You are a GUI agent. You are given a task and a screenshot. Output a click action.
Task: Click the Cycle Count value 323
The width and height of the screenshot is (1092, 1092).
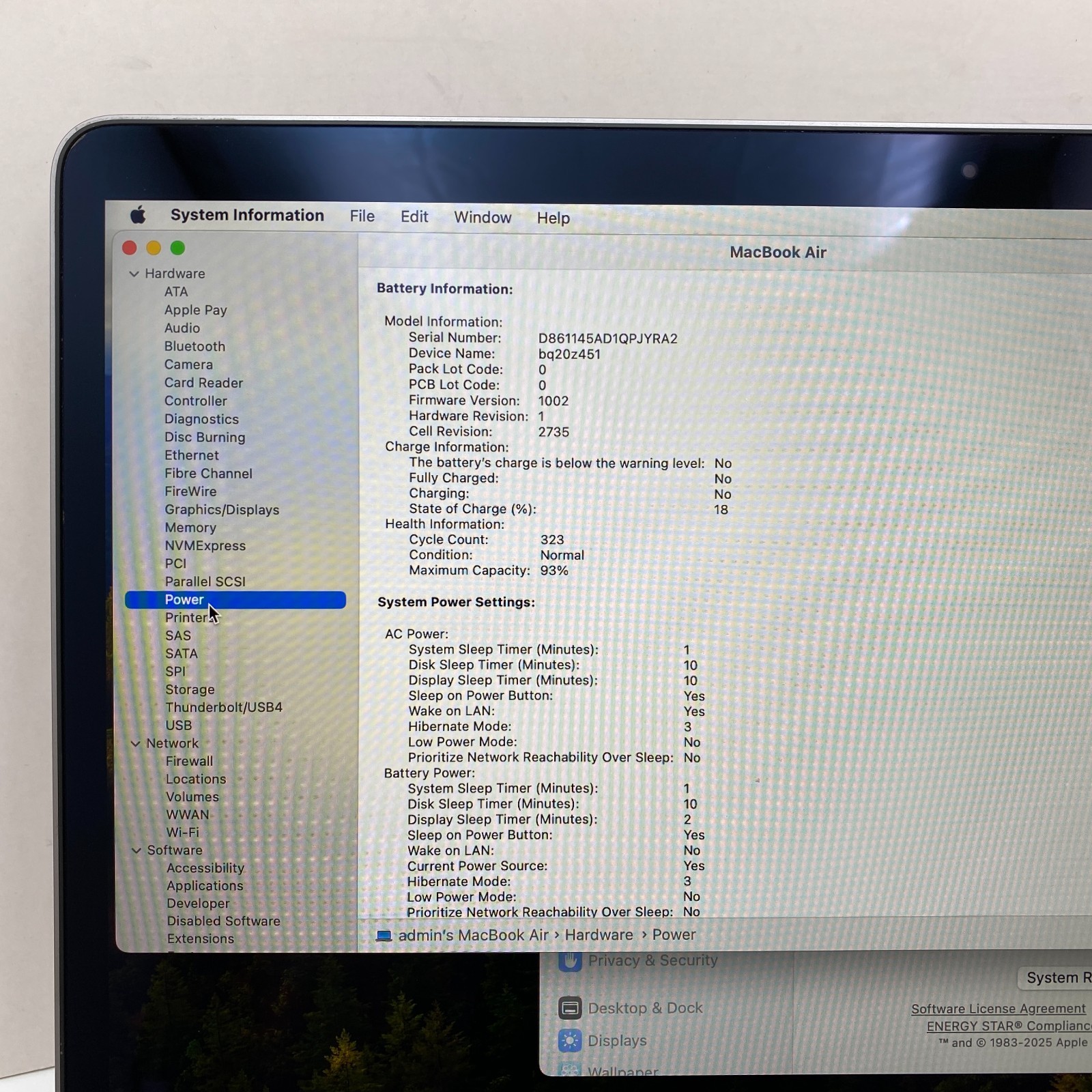click(x=552, y=540)
